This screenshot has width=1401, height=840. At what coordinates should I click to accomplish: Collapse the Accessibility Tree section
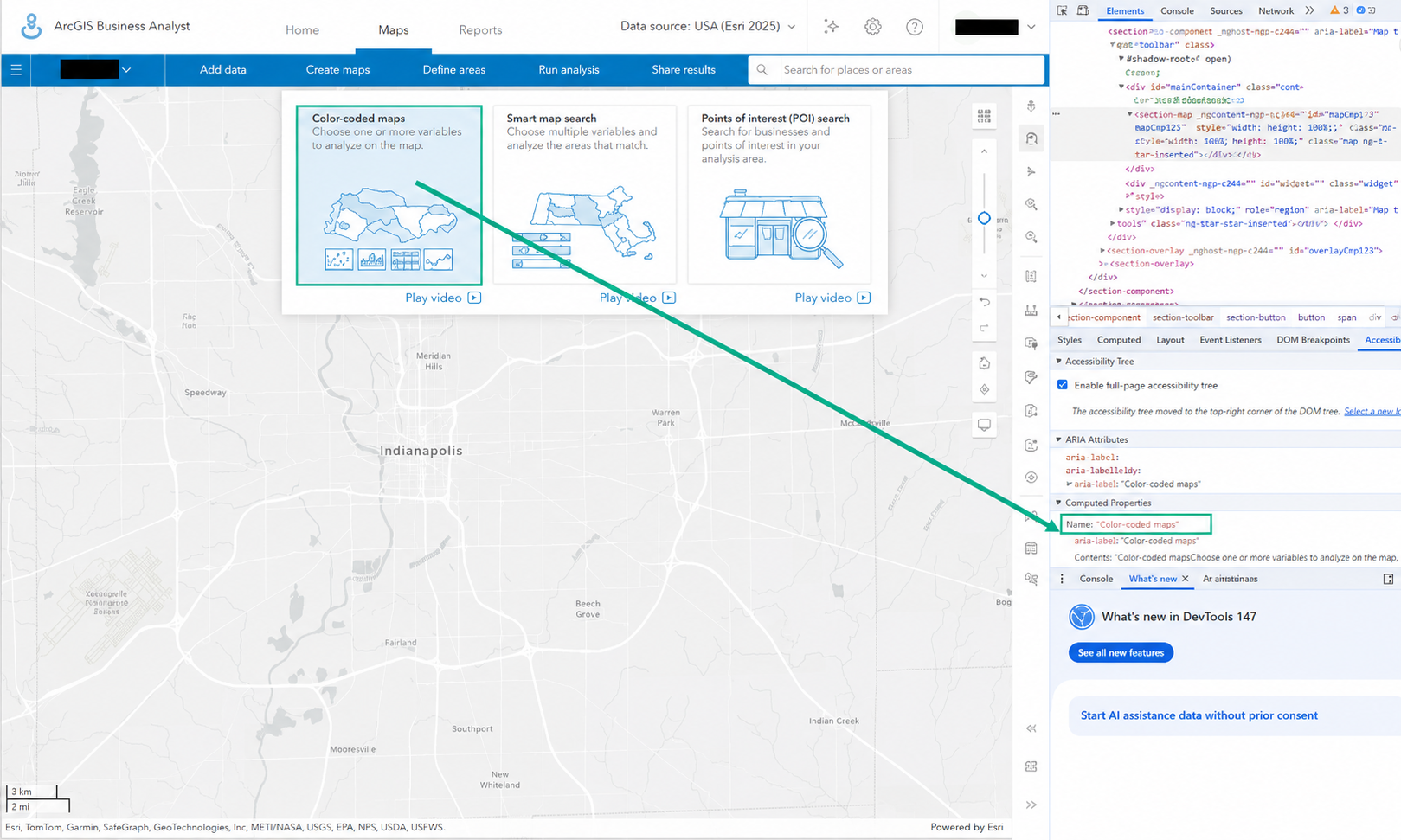coord(1059,362)
